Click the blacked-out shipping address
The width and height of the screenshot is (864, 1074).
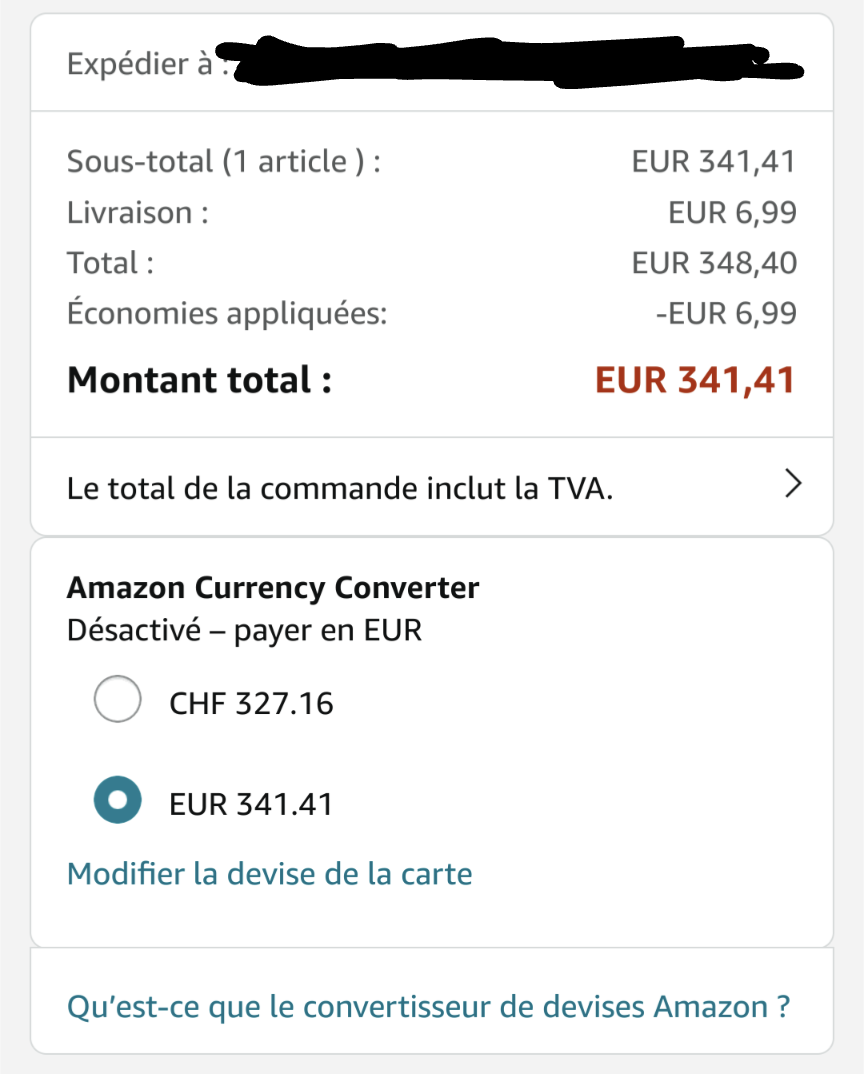click(x=510, y=62)
